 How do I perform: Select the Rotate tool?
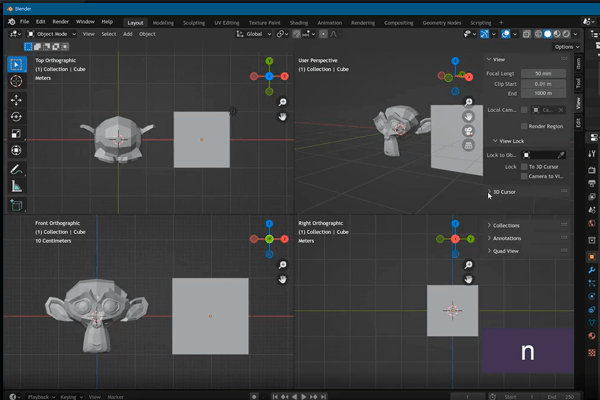click(x=16, y=117)
